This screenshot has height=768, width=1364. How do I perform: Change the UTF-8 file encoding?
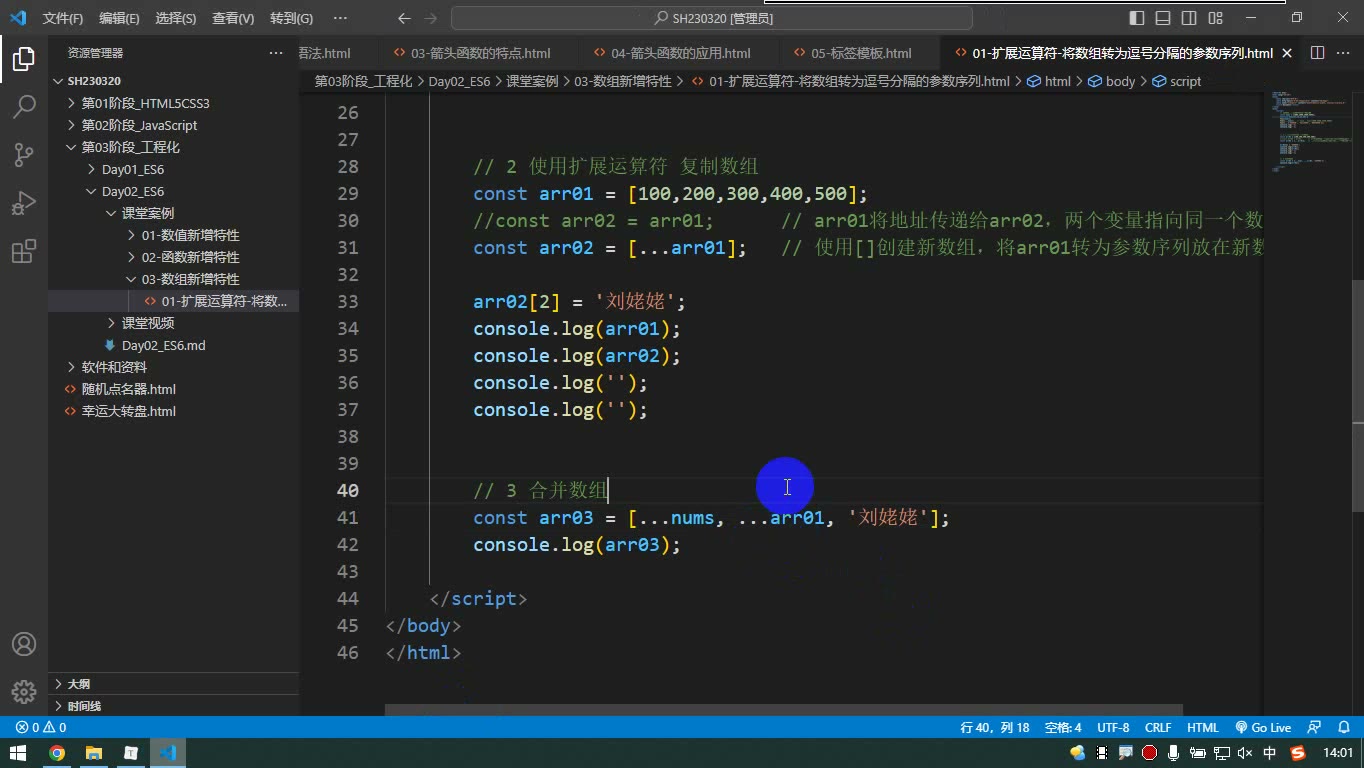tap(1113, 728)
